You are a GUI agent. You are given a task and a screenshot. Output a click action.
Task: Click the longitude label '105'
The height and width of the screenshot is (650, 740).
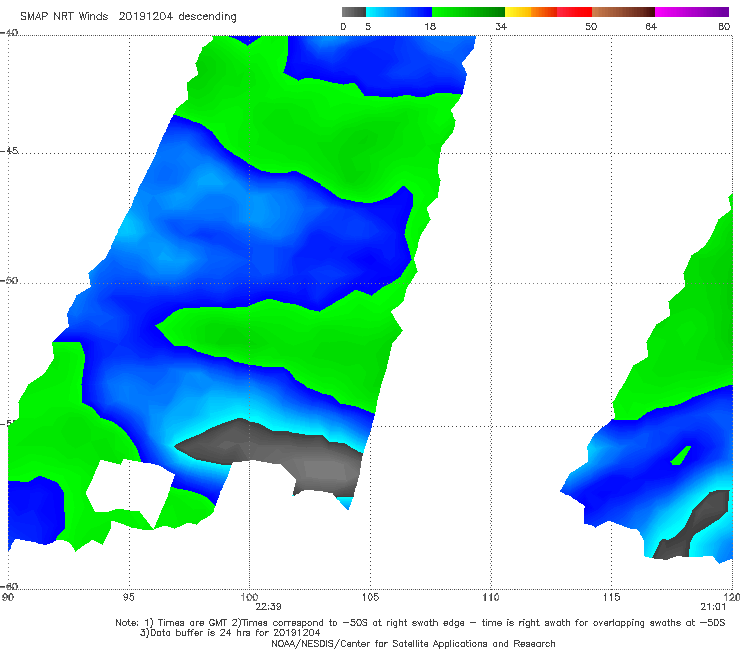[370, 598]
